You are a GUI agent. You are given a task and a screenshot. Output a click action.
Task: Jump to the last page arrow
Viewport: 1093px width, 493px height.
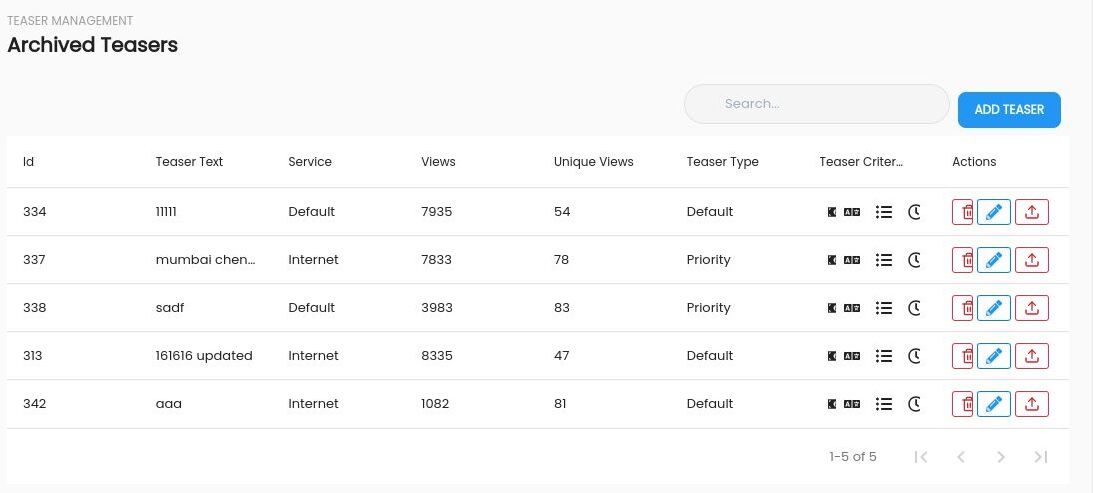(x=1041, y=457)
